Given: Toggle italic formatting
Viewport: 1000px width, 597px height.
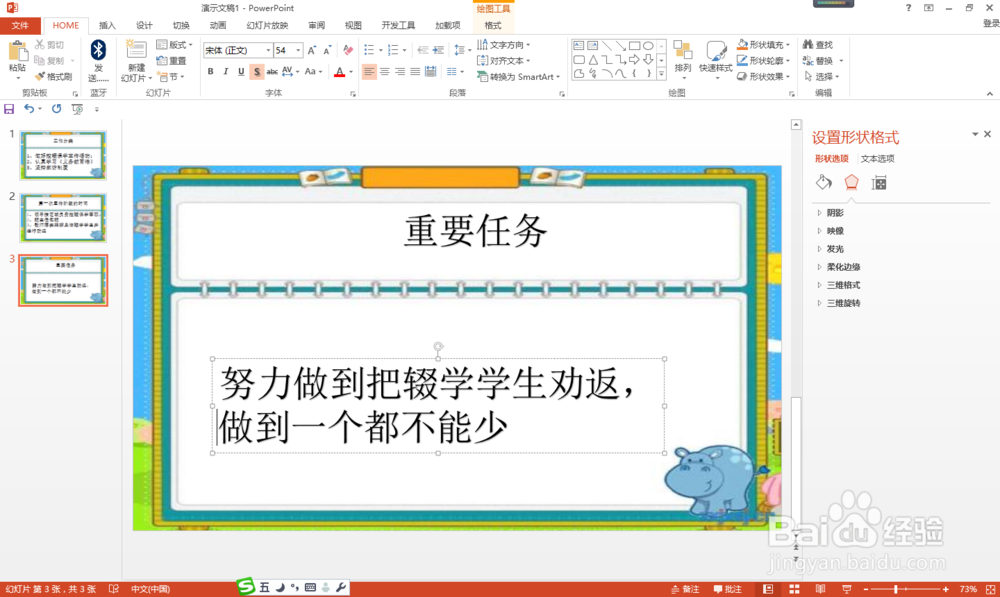Looking at the screenshot, I should tap(224, 72).
